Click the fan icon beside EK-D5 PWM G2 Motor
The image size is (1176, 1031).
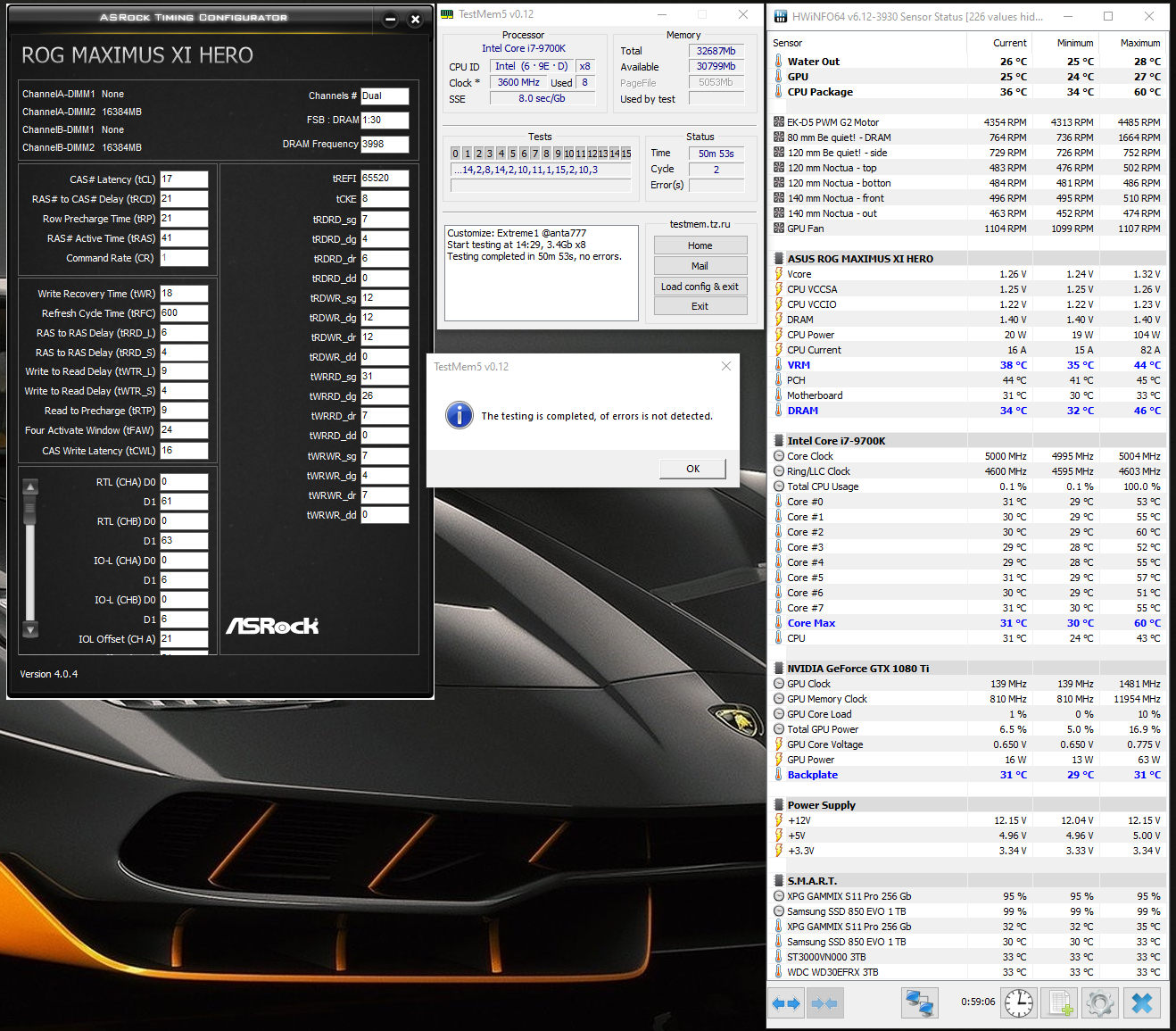[x=779, y=122]
